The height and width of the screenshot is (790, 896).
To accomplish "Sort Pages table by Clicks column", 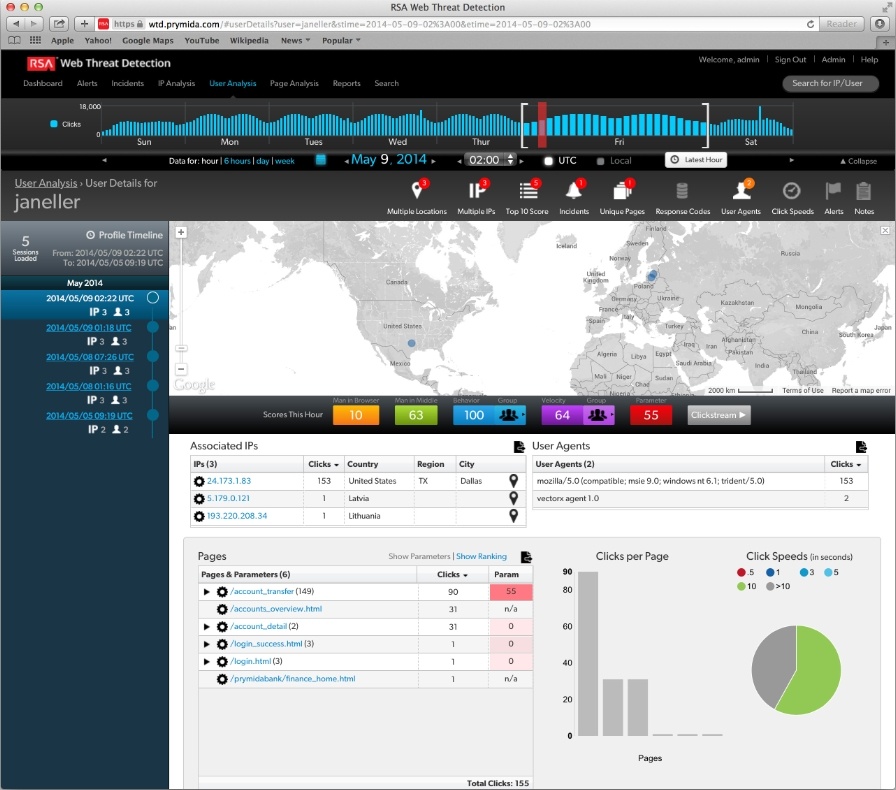I will (x=453, y=574).
